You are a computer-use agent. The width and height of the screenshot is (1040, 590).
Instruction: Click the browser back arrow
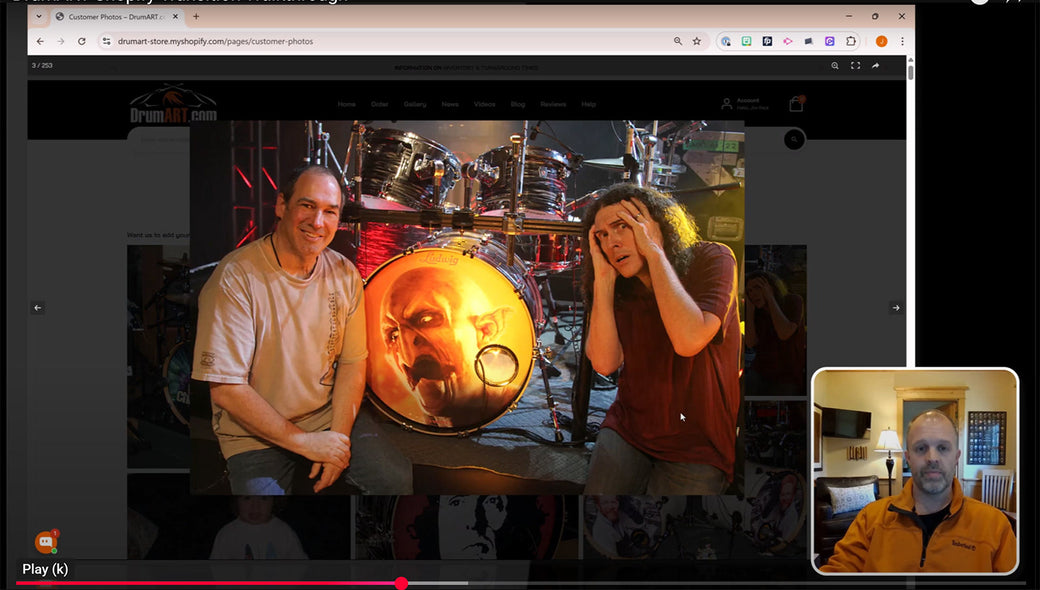point(40,41)
